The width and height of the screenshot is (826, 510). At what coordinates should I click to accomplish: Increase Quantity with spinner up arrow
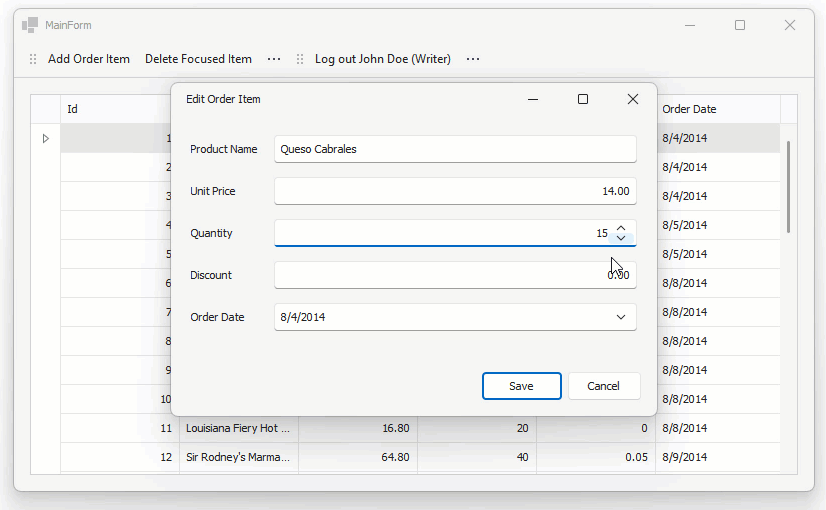(621, 228)
